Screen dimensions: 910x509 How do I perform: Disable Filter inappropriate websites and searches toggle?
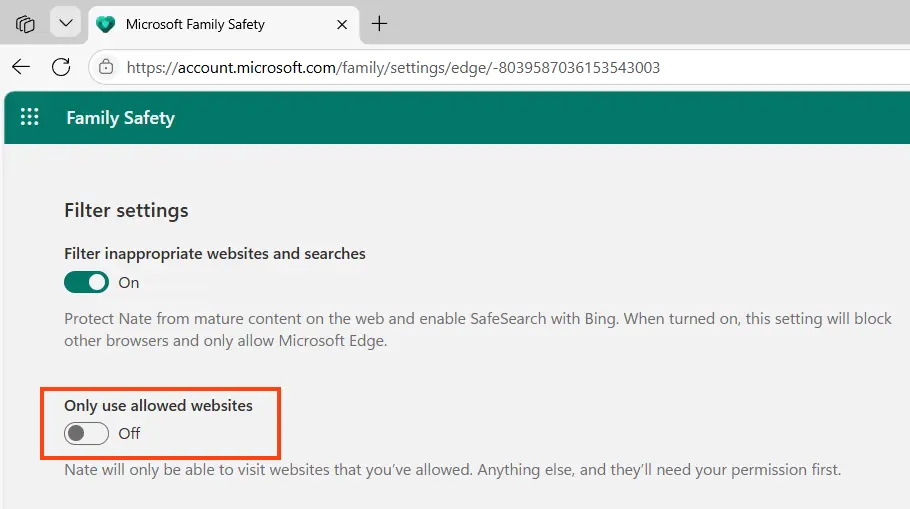86,282
